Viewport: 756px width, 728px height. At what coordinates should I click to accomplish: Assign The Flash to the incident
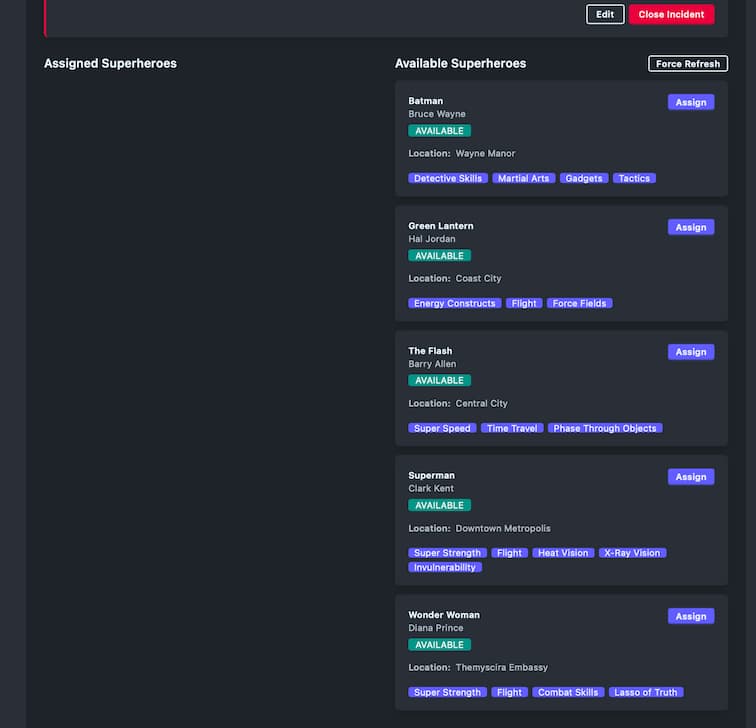click(x=690, y=352)
